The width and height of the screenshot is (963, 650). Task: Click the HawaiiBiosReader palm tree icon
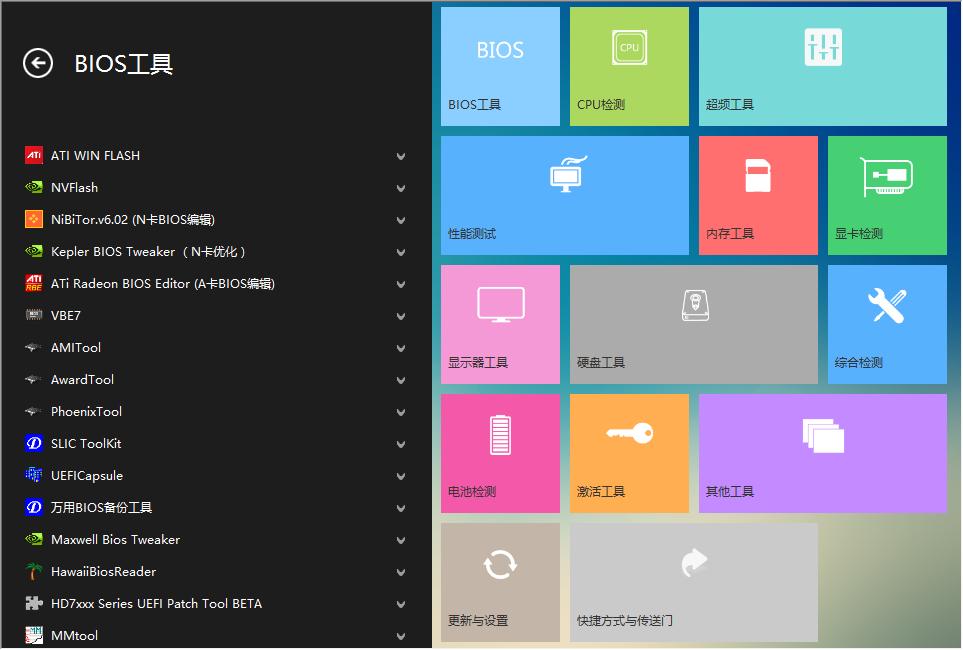pyautogui.click(x=34, y=571)
